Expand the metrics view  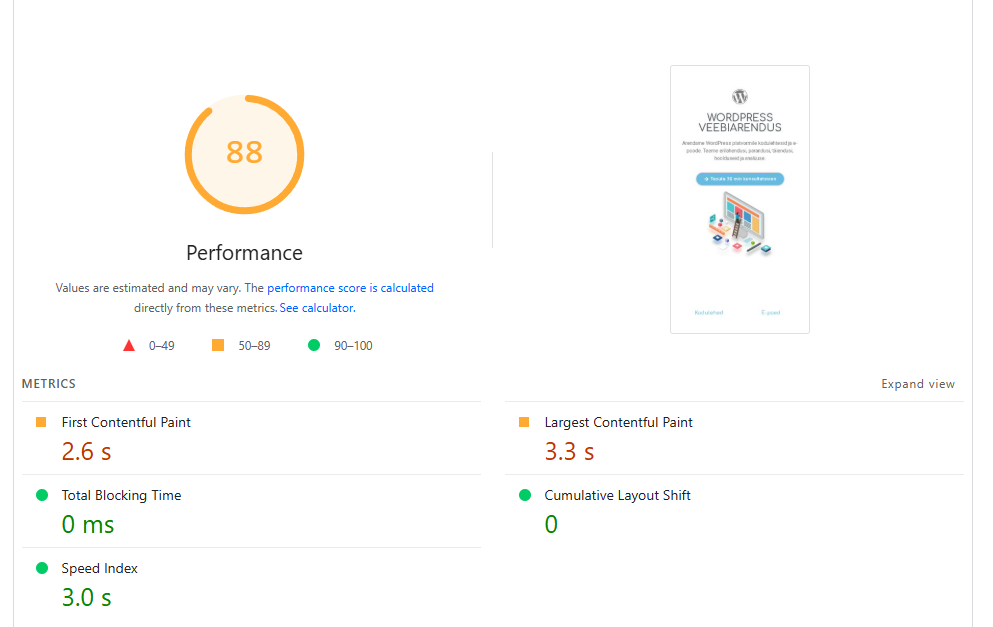point(917,384)
